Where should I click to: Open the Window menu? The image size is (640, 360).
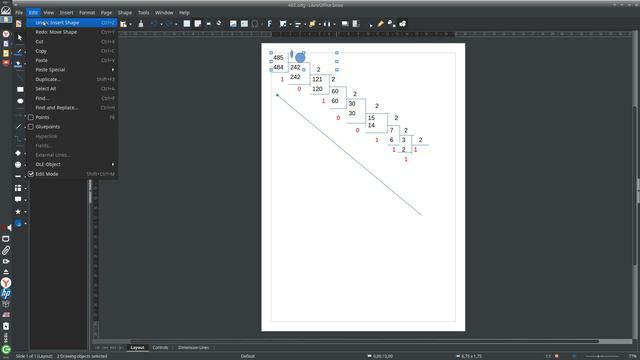click(x=164, y=13)
